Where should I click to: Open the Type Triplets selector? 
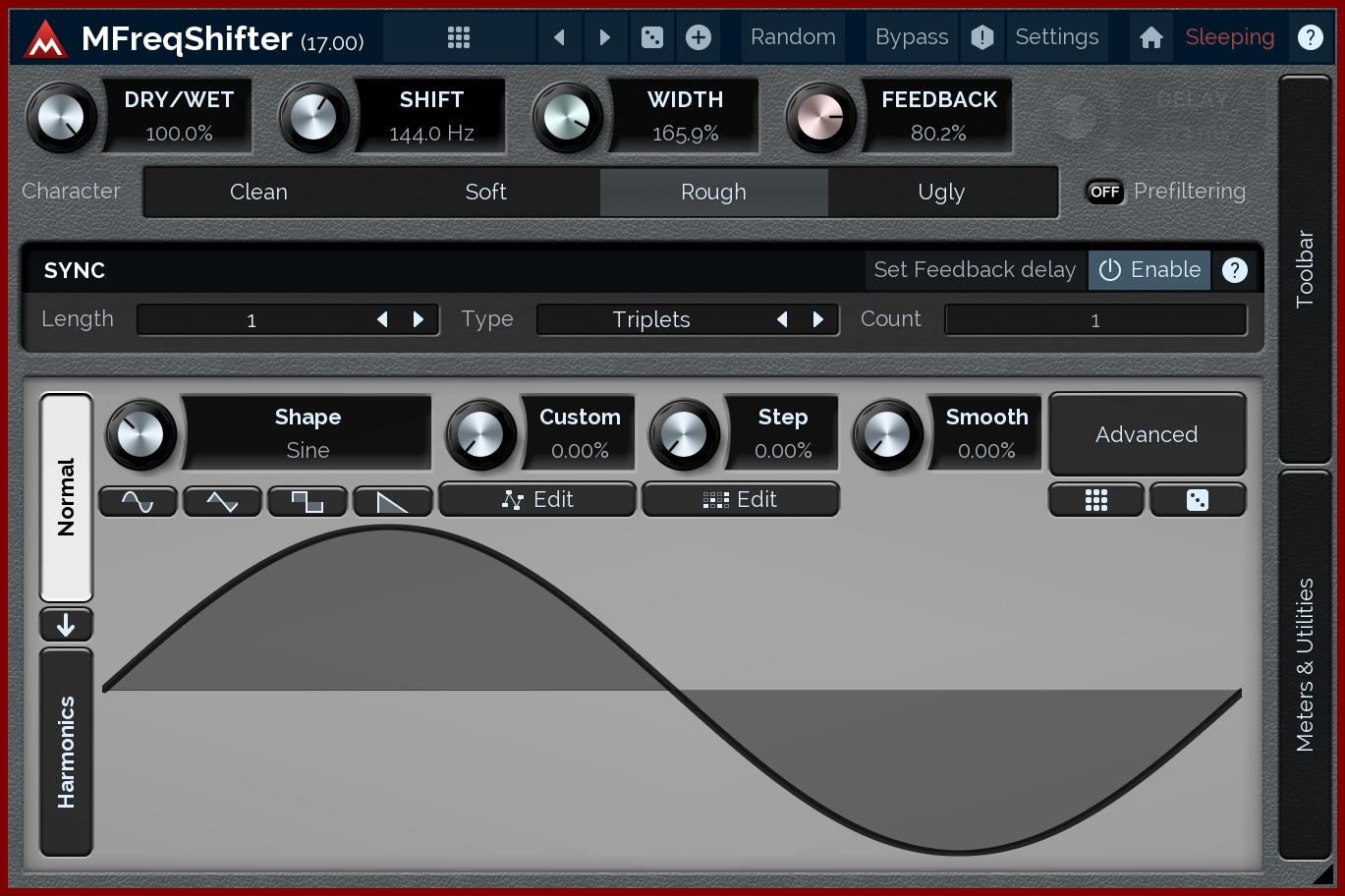click(x=651, y=320)
